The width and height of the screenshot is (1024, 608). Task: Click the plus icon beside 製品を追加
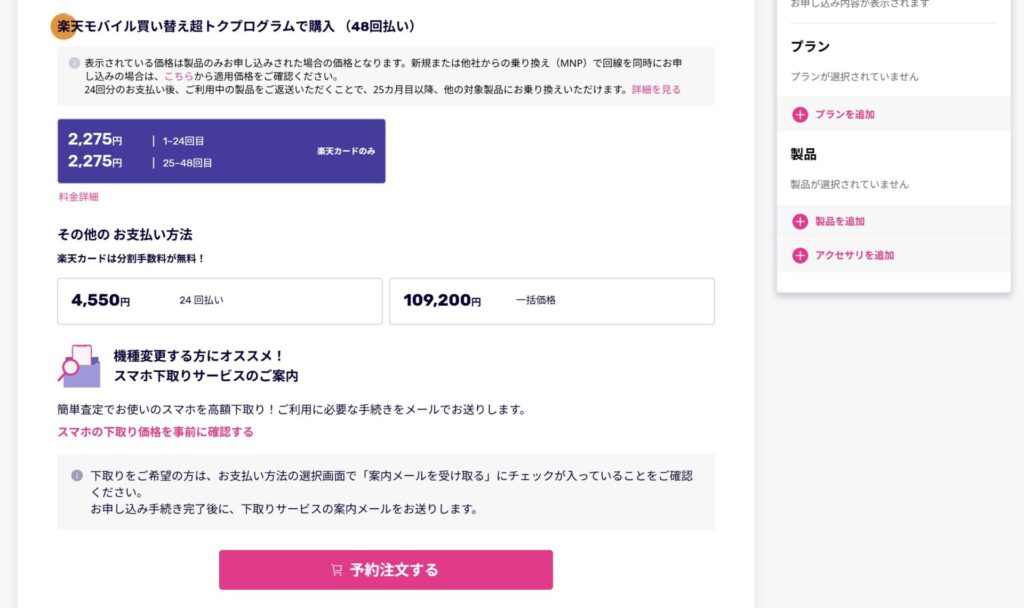[x=800, y=222]
